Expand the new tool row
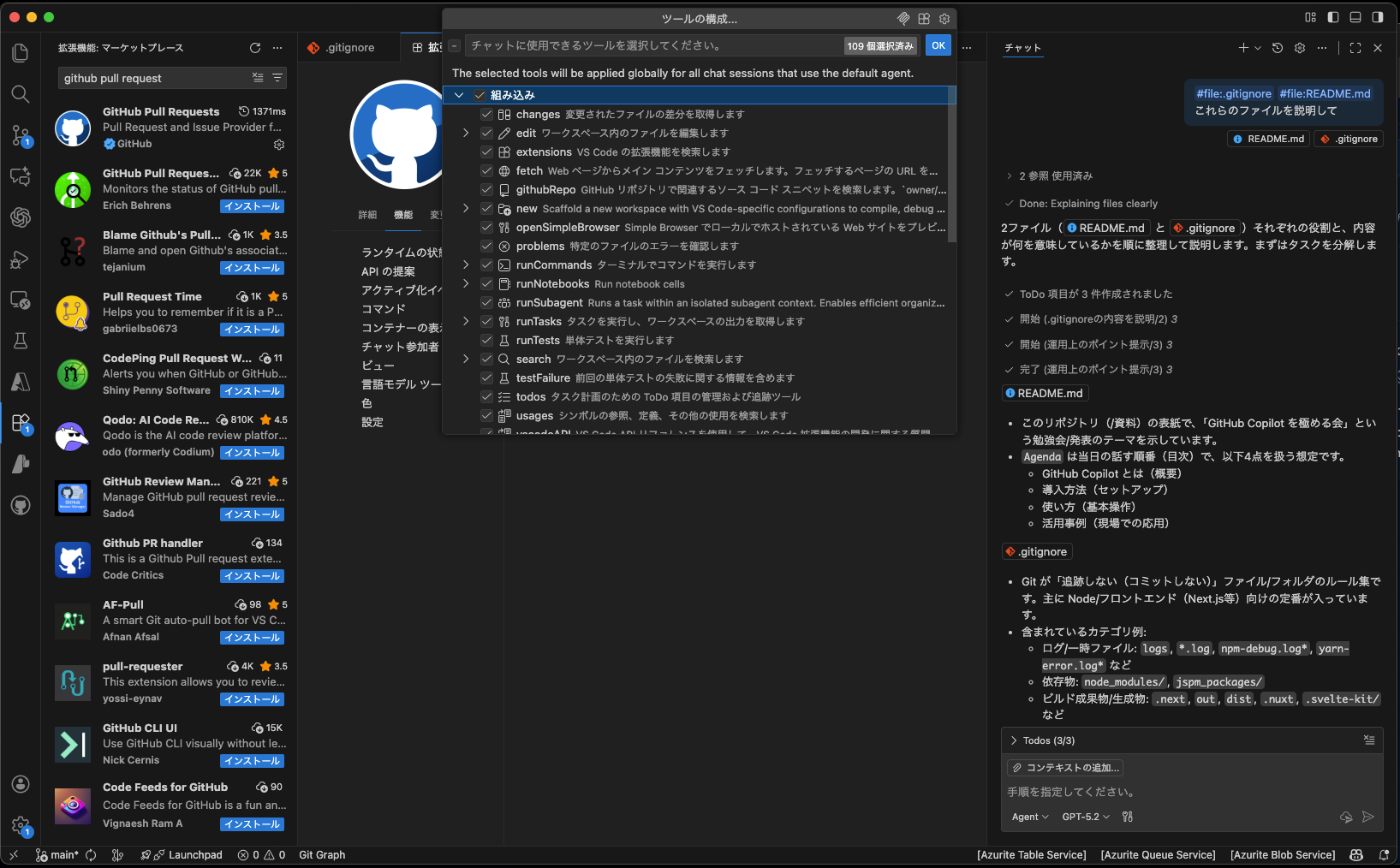 click(466, 208)
